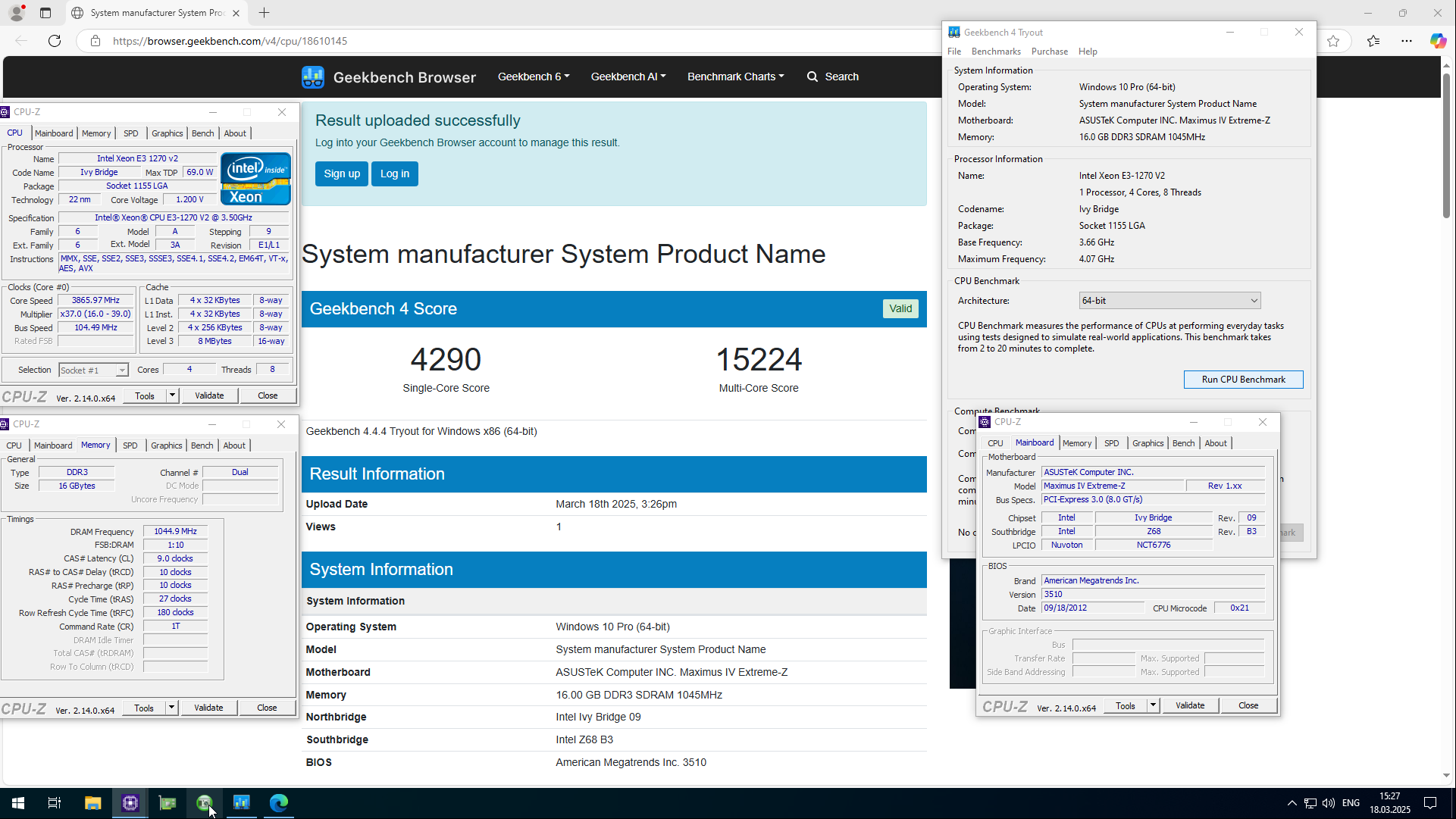Open Socket #1 selection dropdown
The image size is (1456, 819).
[x=93, y=370]
